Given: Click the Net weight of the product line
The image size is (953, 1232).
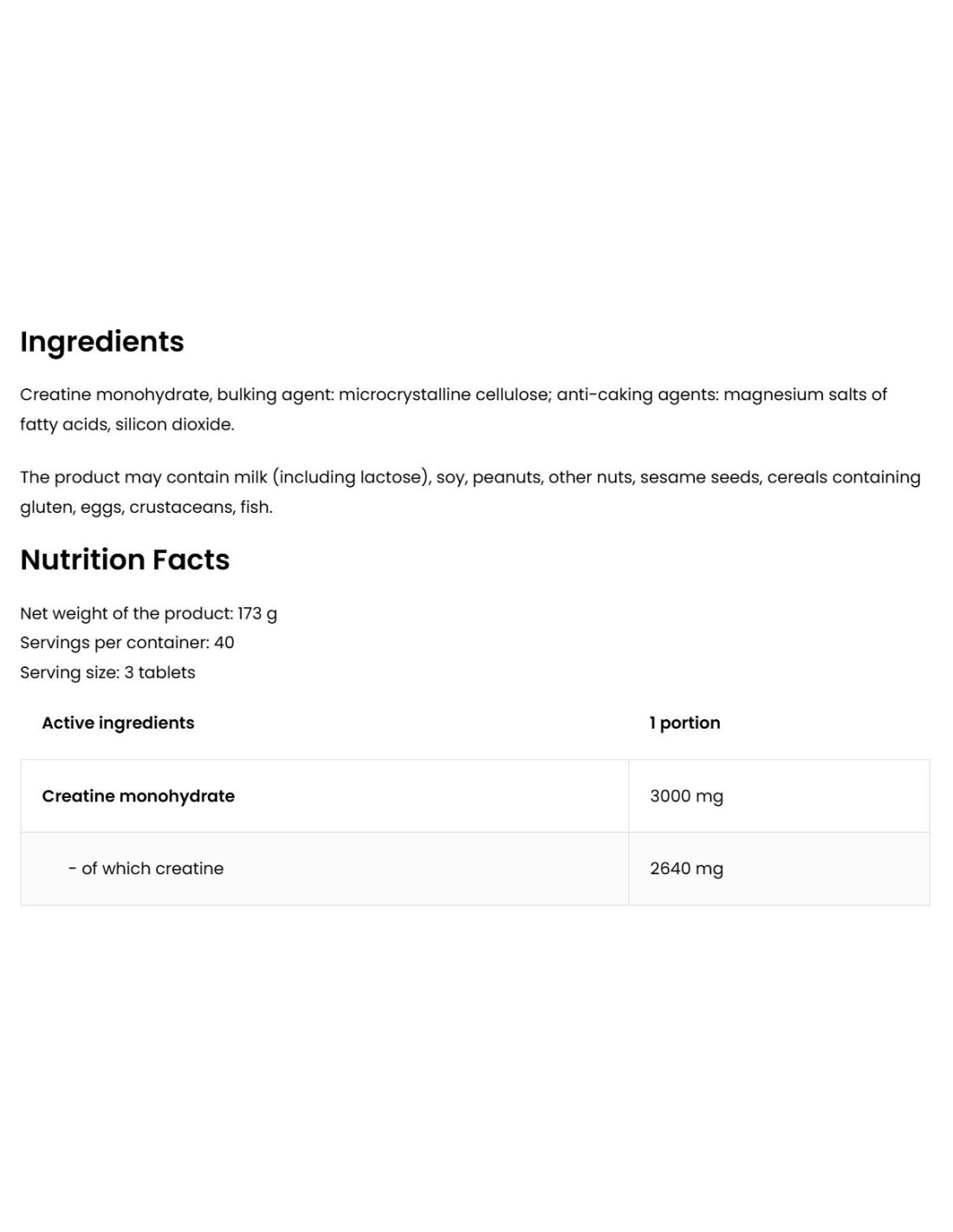Looking at the screenshot, I should click(148, 613).
